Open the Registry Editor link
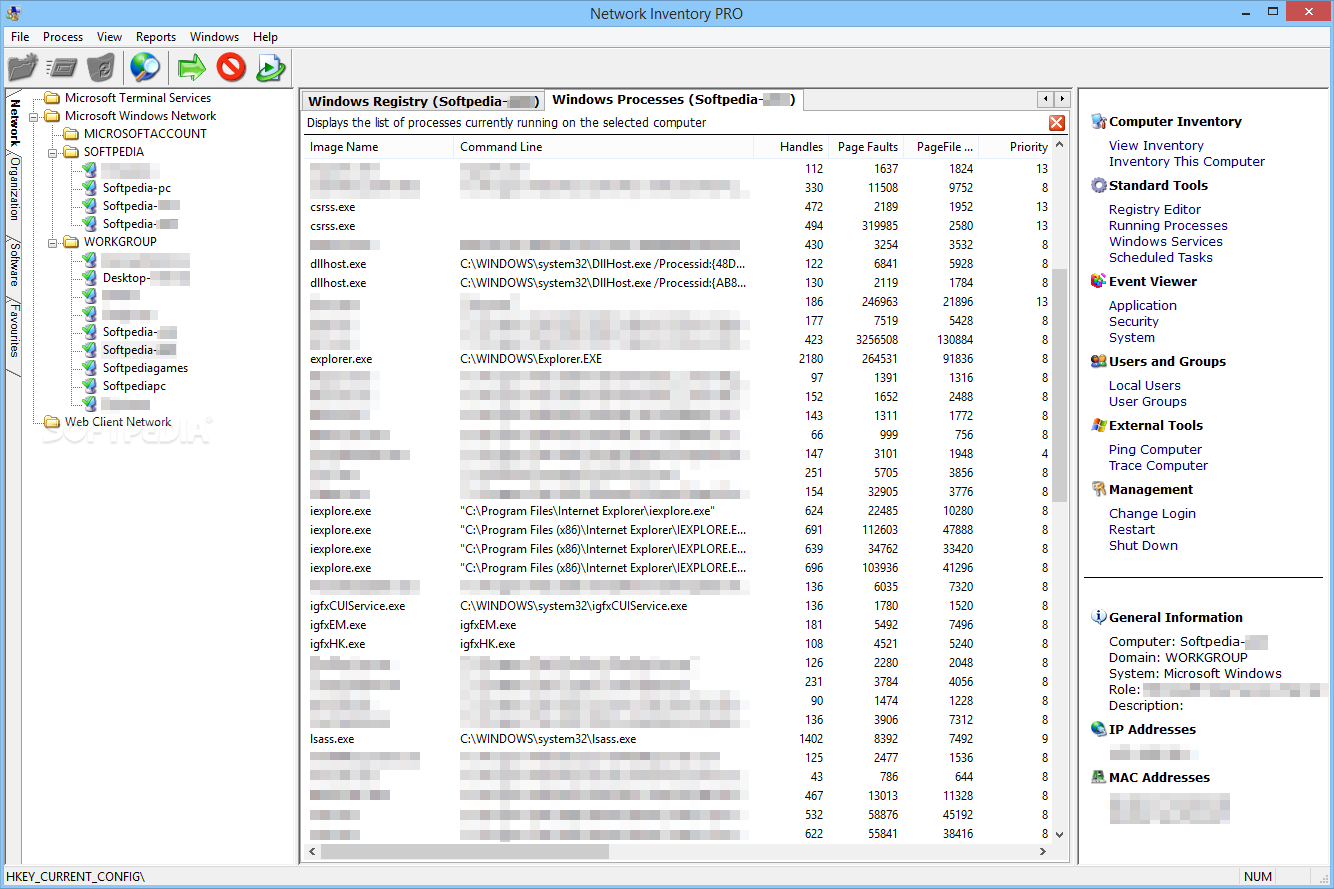 [1155, 210]
